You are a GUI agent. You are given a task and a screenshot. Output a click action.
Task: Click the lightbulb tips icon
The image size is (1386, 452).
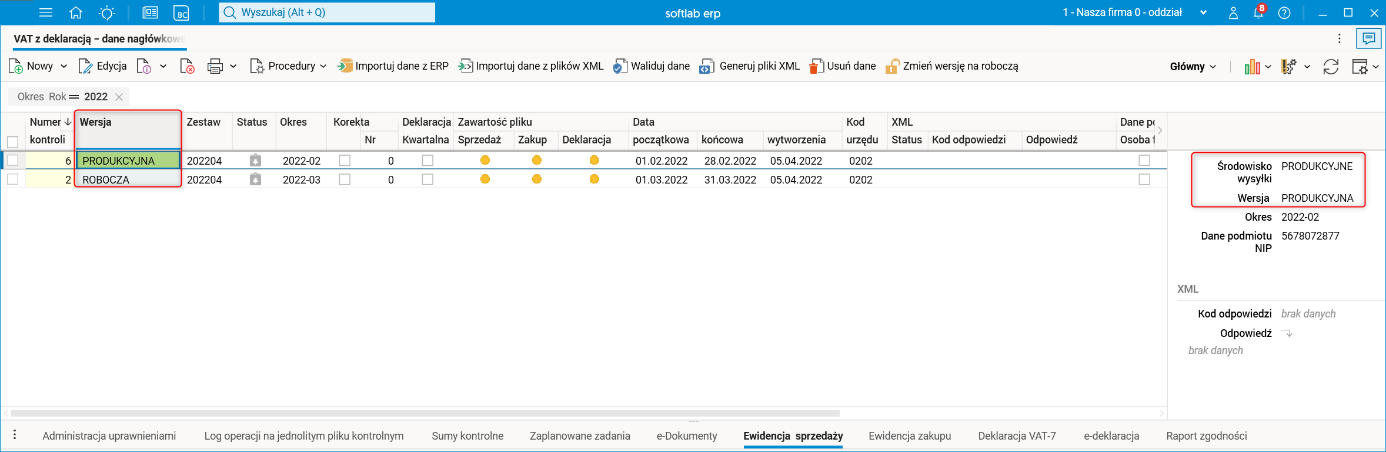(x=107, y=13)
